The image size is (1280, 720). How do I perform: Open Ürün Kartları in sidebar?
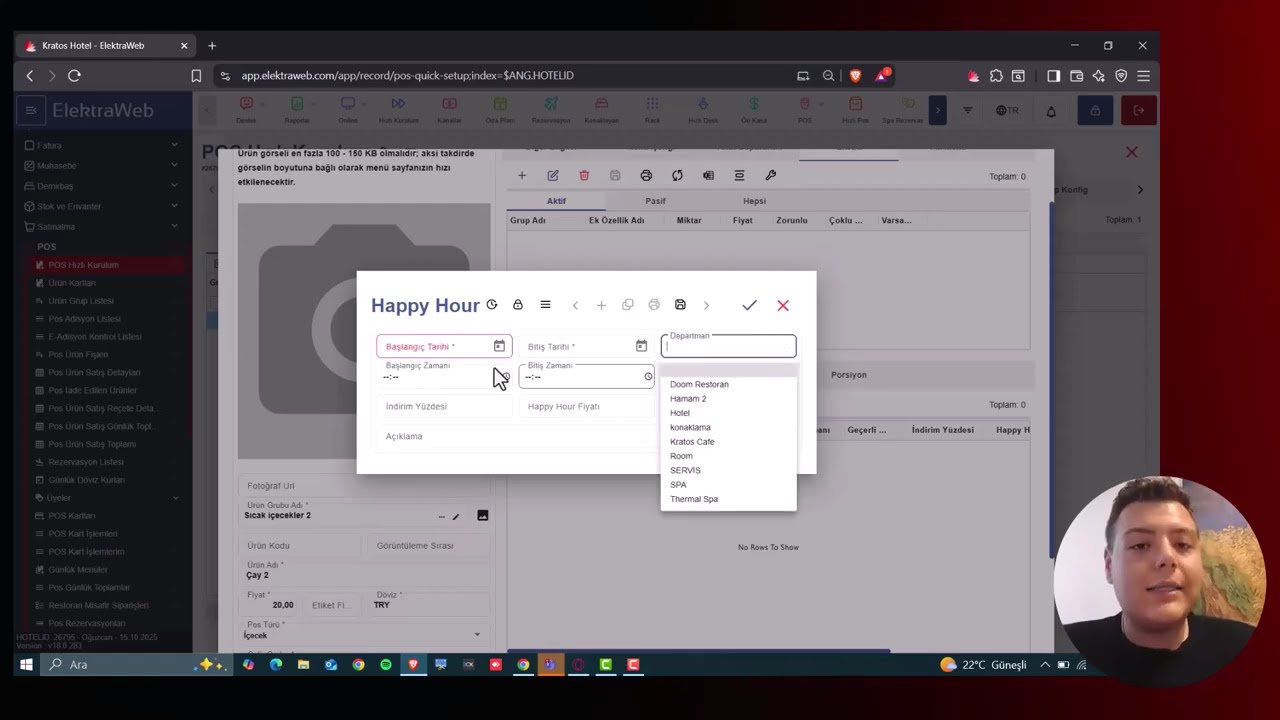72,283
